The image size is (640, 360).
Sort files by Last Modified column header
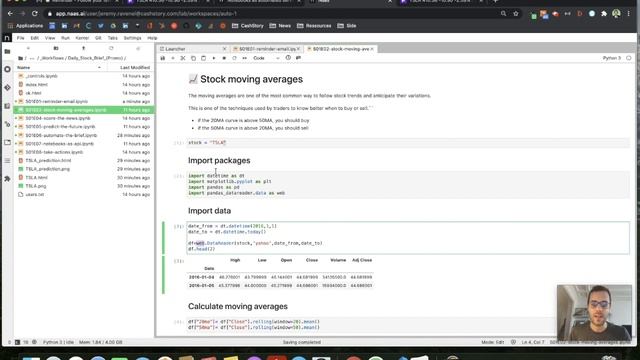coord(131,67)
